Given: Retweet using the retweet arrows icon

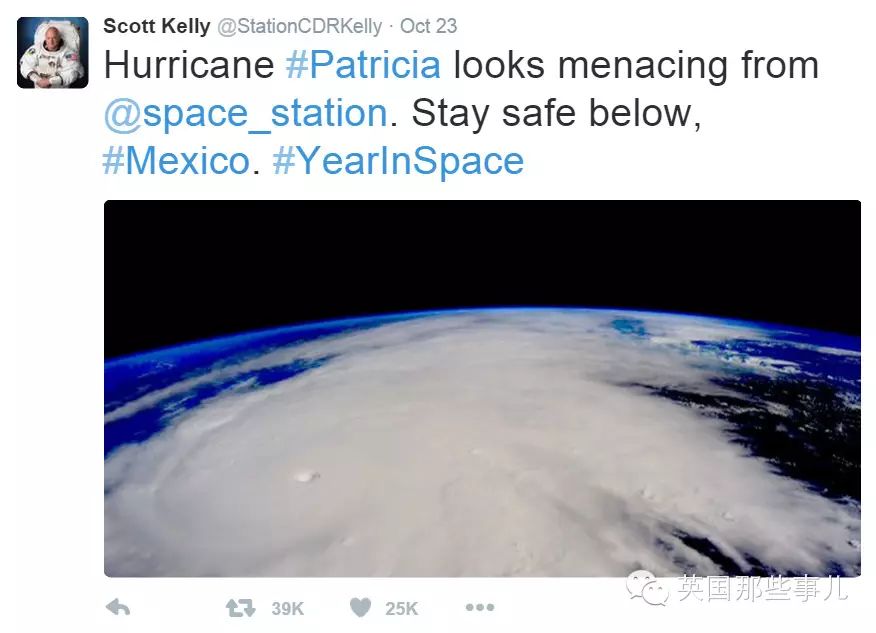Looking at the screenshot, I should [240, 608].
